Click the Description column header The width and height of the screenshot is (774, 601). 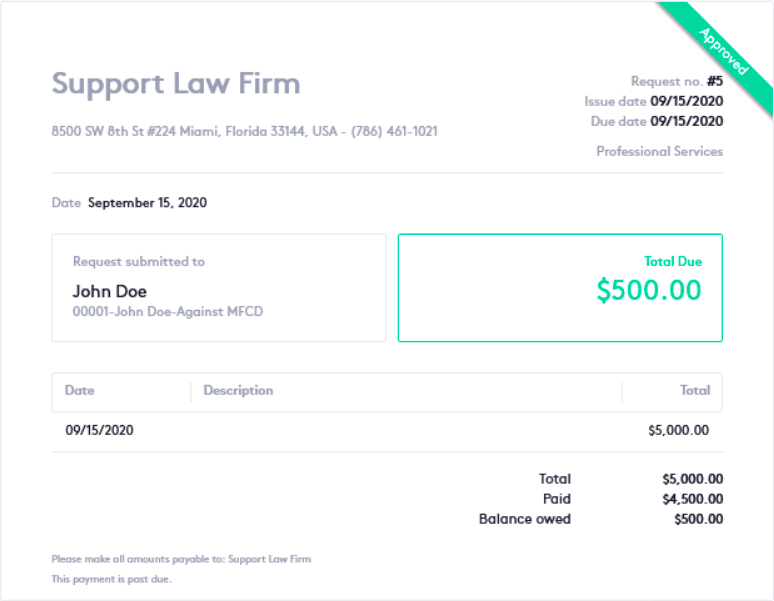238,391
